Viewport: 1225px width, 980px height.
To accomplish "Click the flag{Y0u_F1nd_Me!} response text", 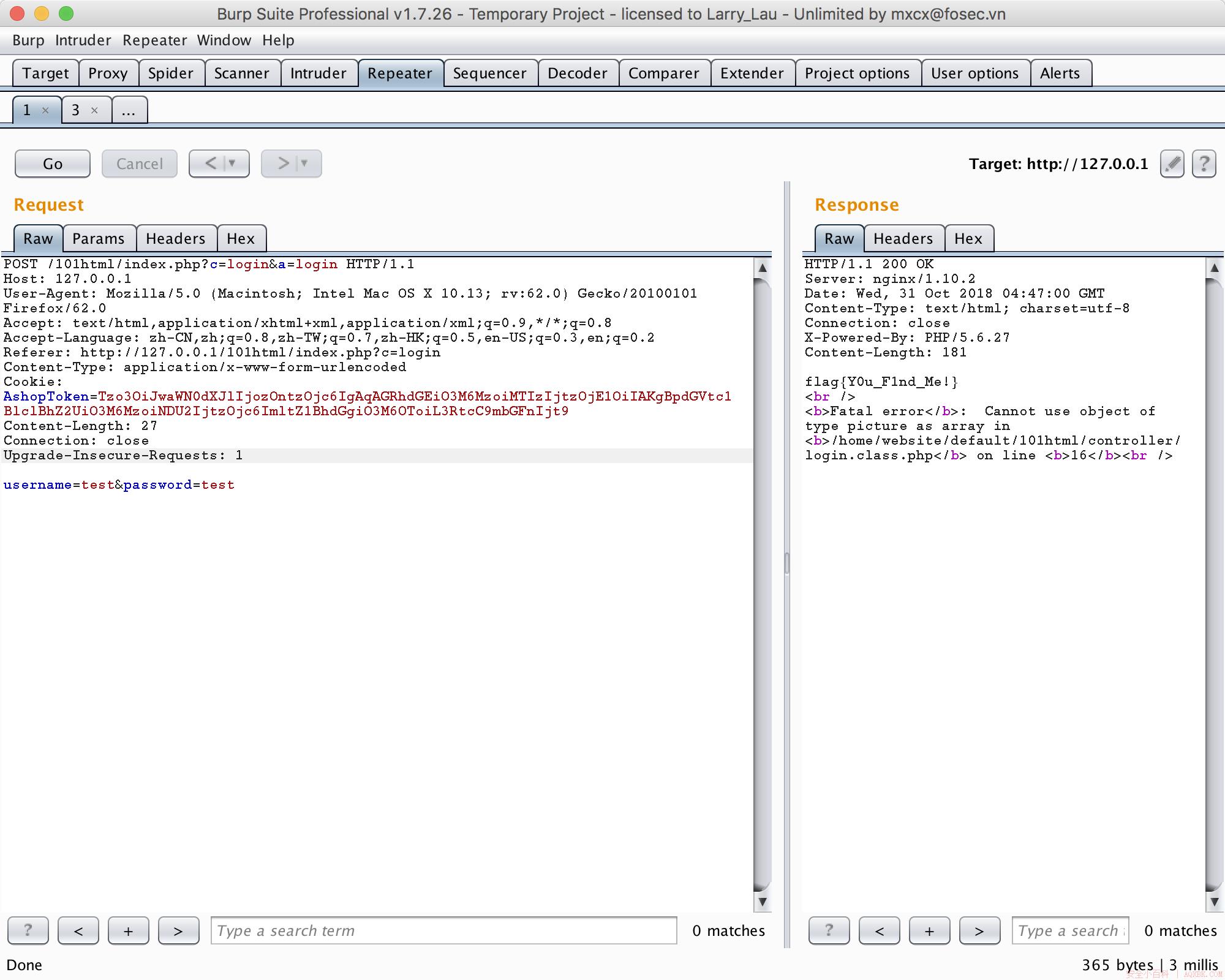I will [881, 382].
